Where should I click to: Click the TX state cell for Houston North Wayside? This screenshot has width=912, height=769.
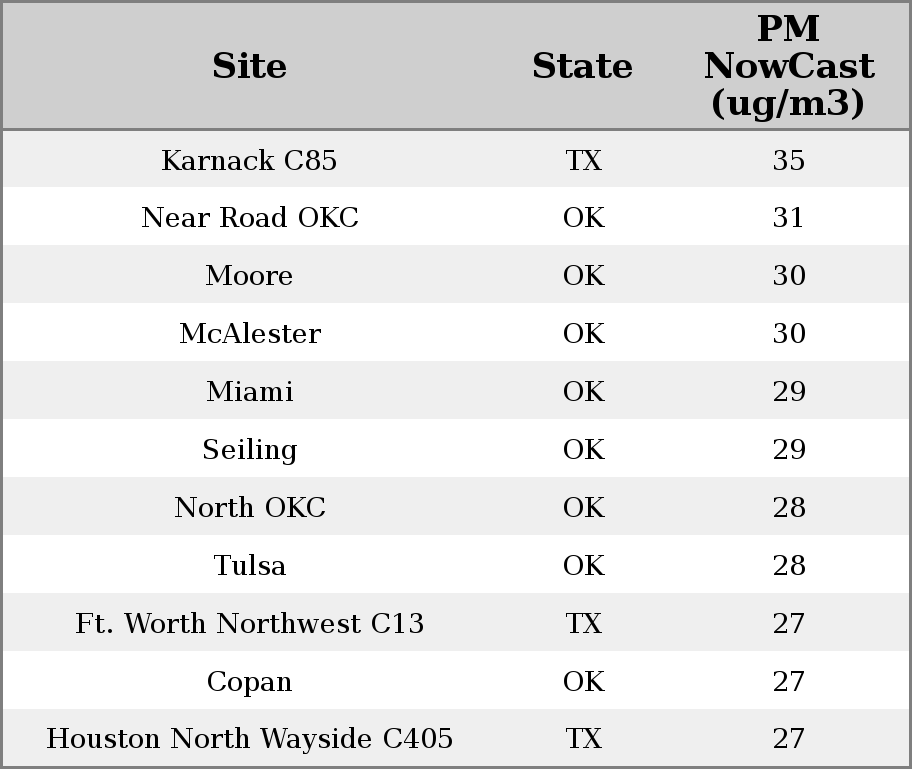tap(583, 739)
